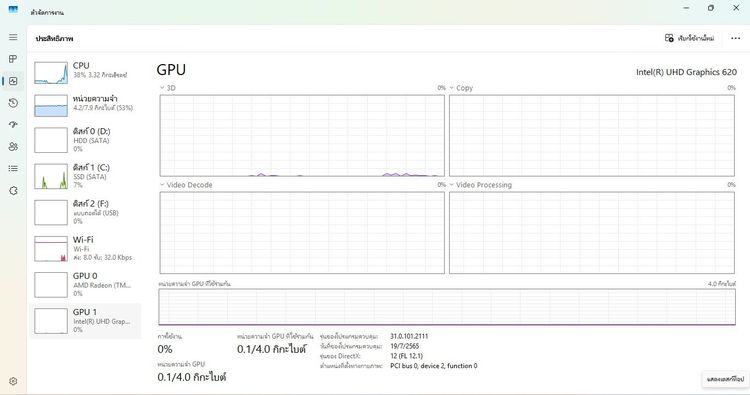Go to the Processes page icon

click(13, 59)
